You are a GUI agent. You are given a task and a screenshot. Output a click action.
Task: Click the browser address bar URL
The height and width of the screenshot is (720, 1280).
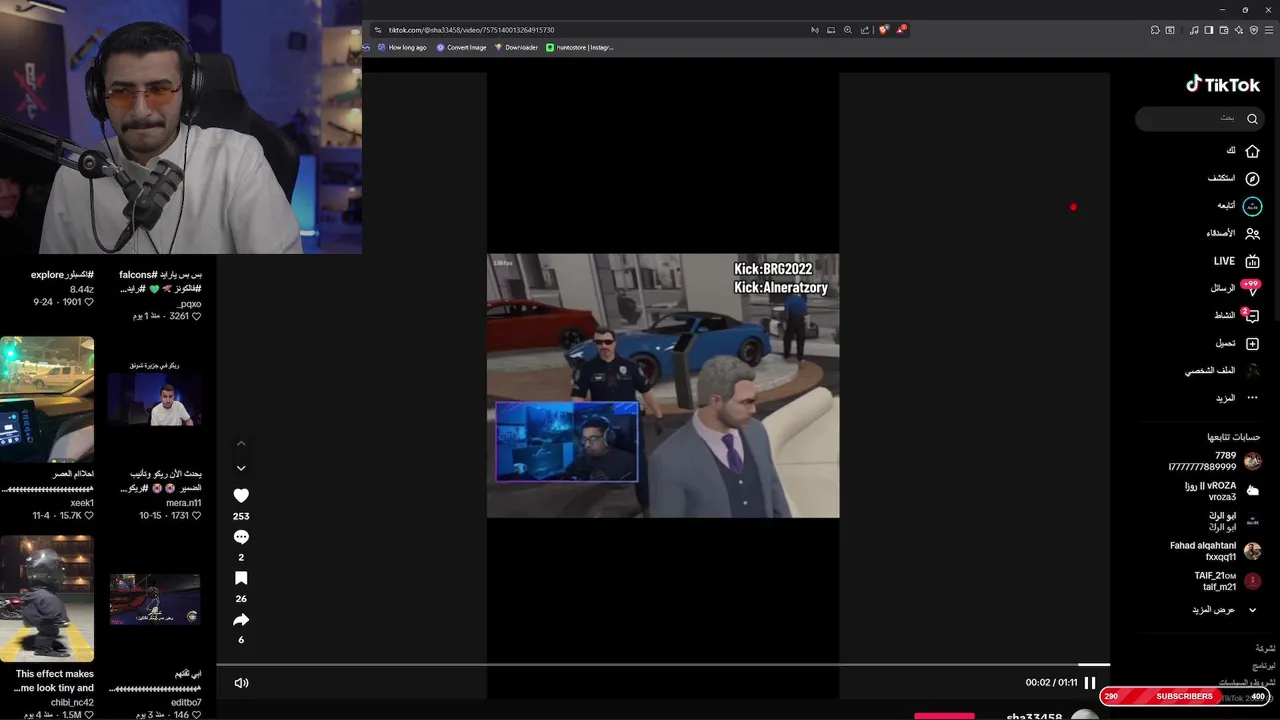pyautogui.click(x=471, y=30)
